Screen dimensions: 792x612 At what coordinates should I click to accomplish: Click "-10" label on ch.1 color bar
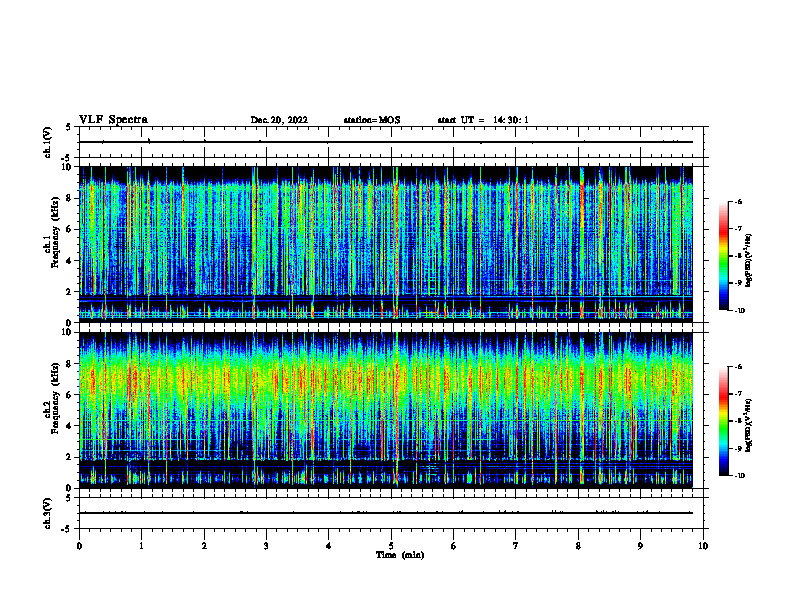(x=739, y=311)
